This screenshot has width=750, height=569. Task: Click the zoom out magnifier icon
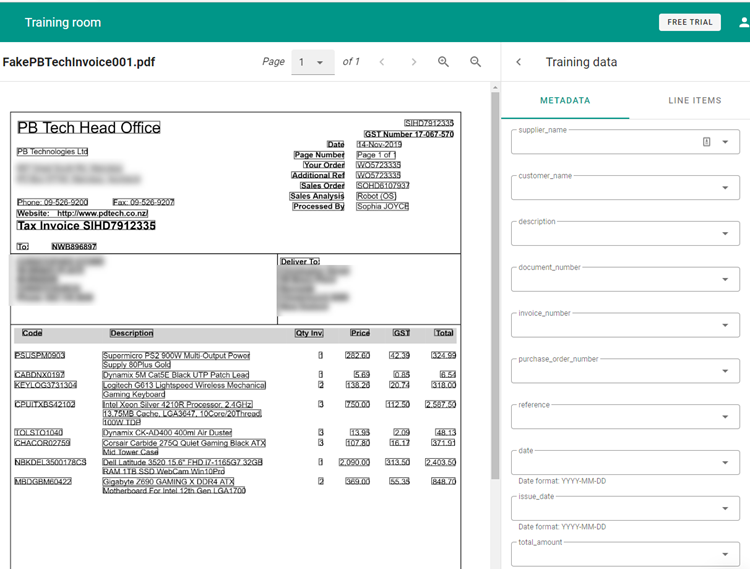coord(476,62)
